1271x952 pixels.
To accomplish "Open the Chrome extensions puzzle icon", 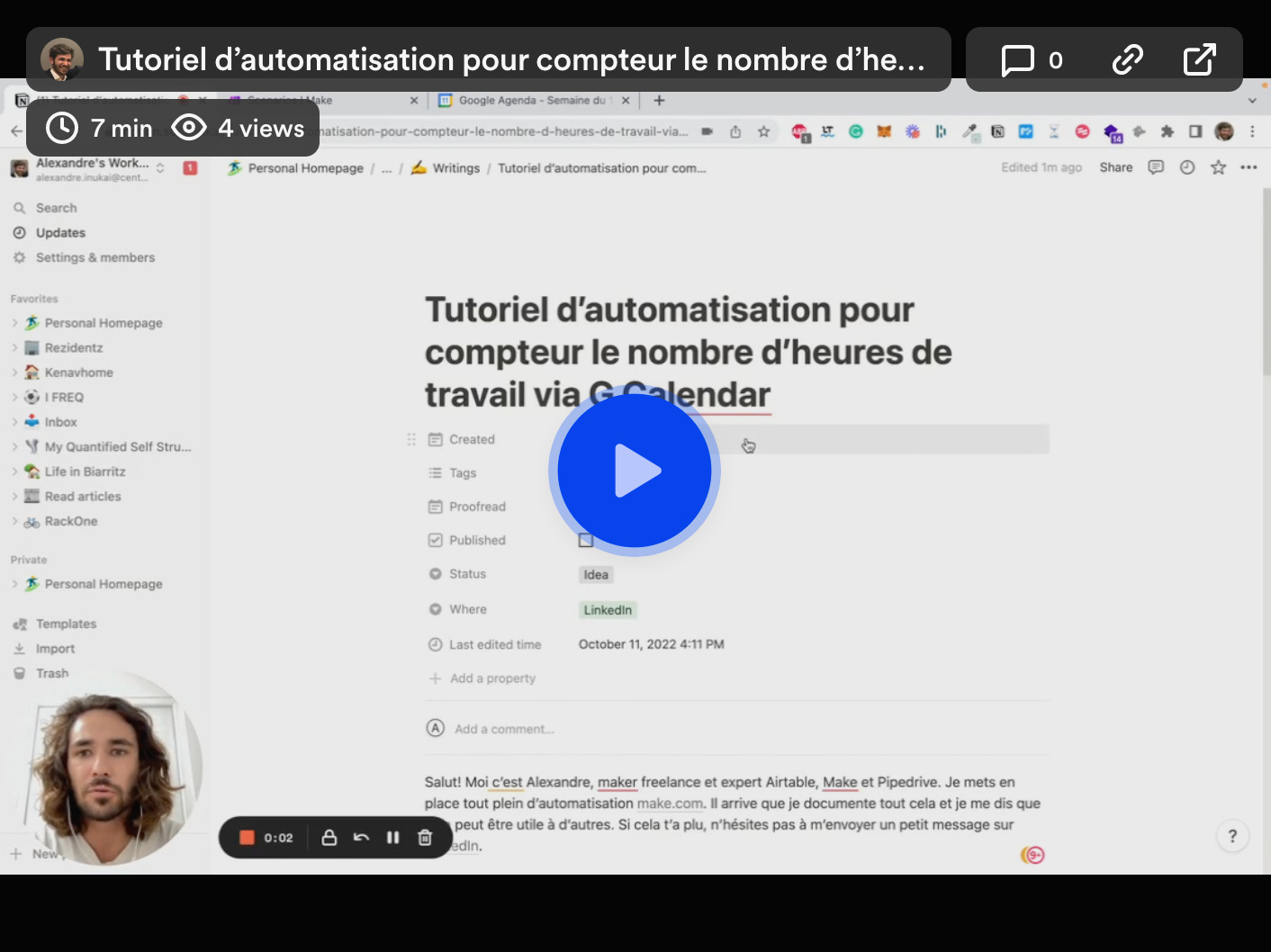I will coord(1167,131).
